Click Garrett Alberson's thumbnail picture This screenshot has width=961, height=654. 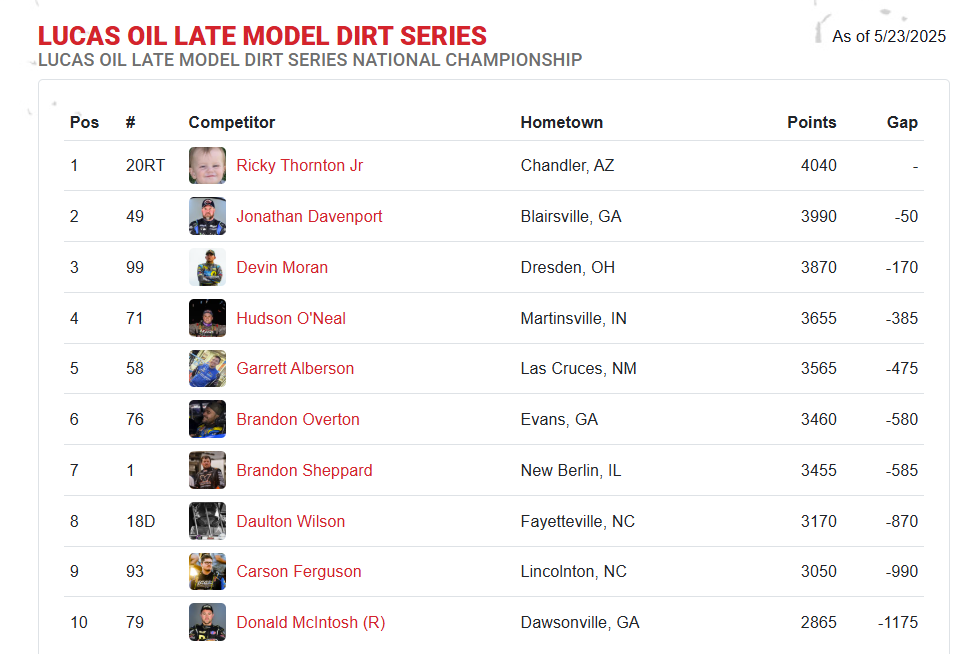[x=207, y=368]
